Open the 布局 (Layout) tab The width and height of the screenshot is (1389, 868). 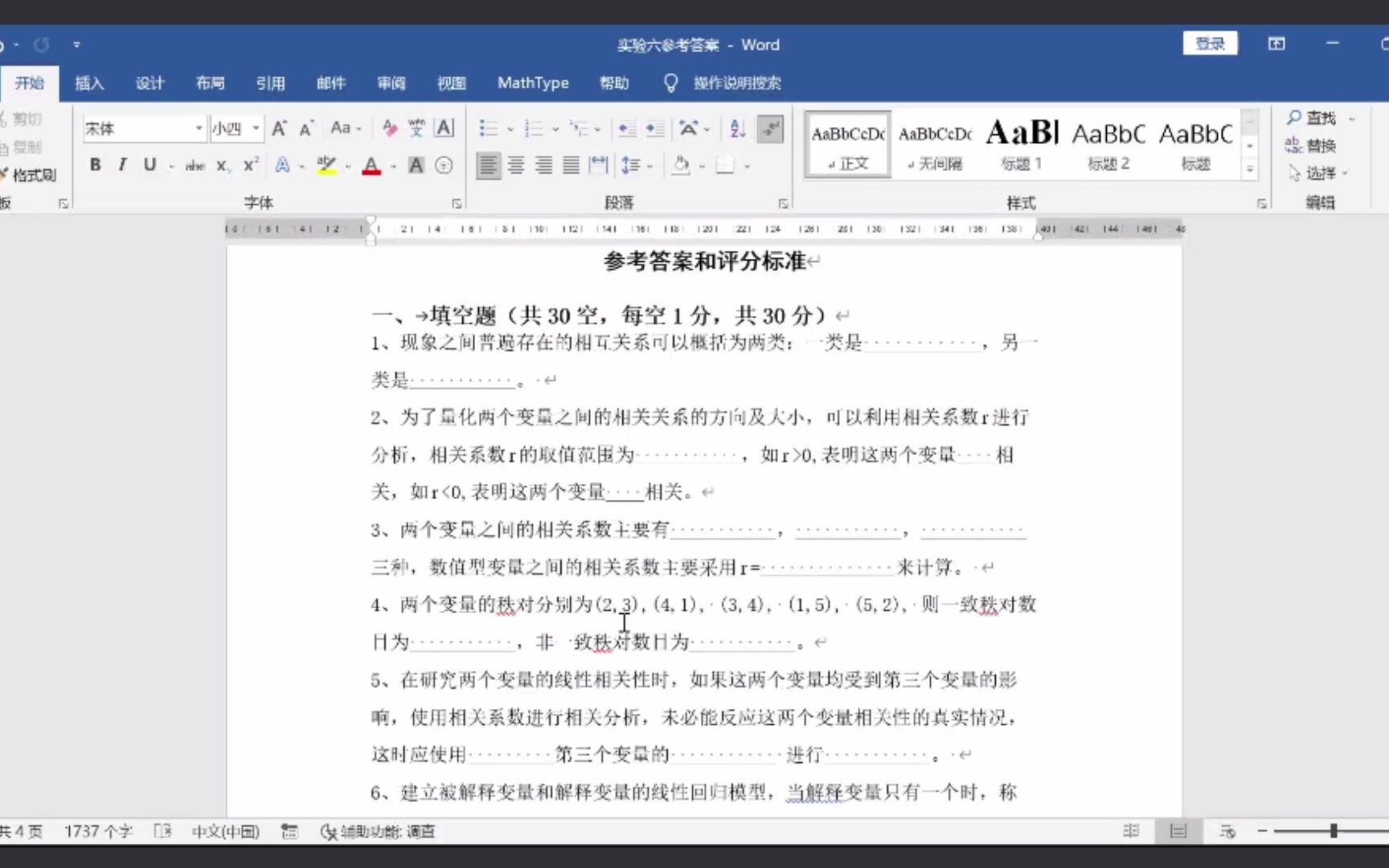click(210, 83)
